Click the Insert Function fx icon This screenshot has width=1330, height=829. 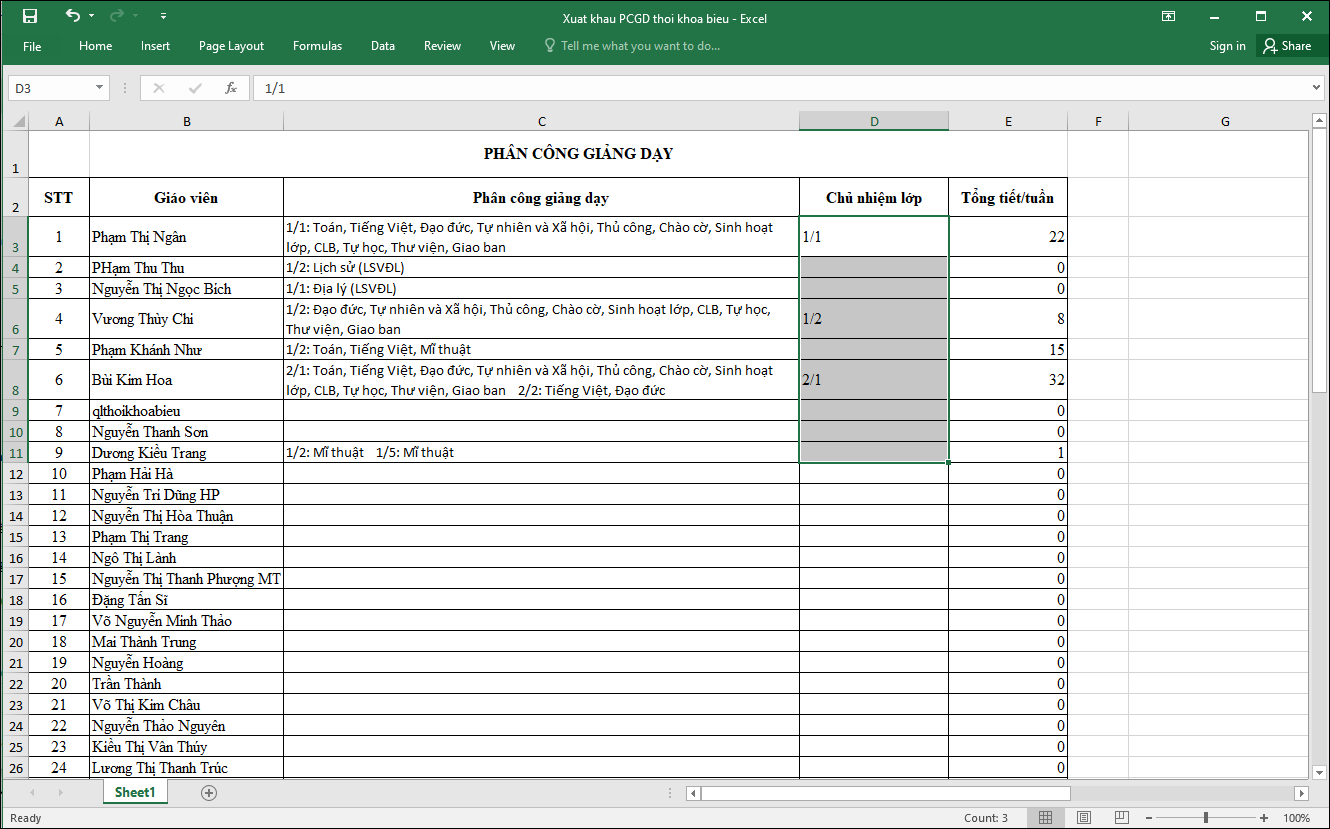231,88
